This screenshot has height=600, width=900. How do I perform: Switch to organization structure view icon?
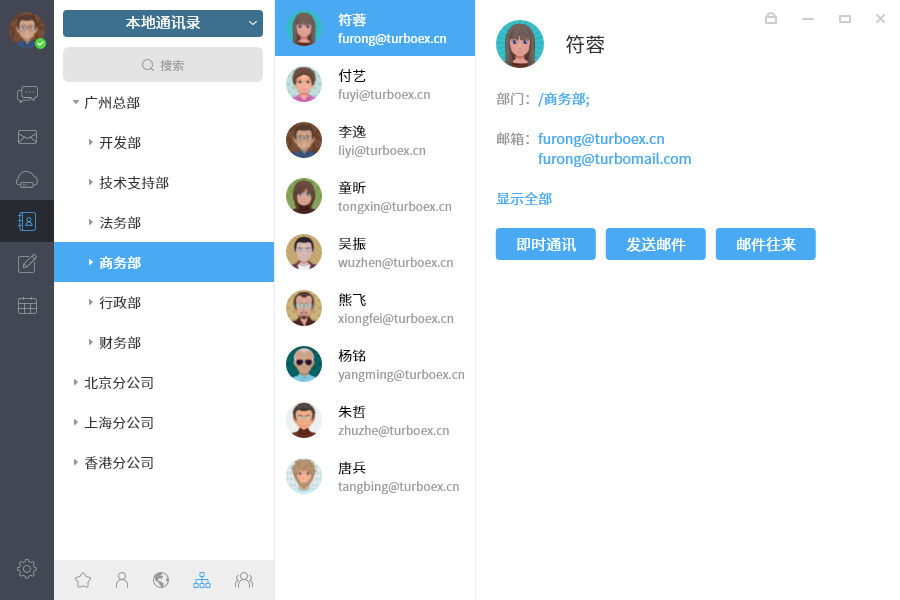coord(202,580)
